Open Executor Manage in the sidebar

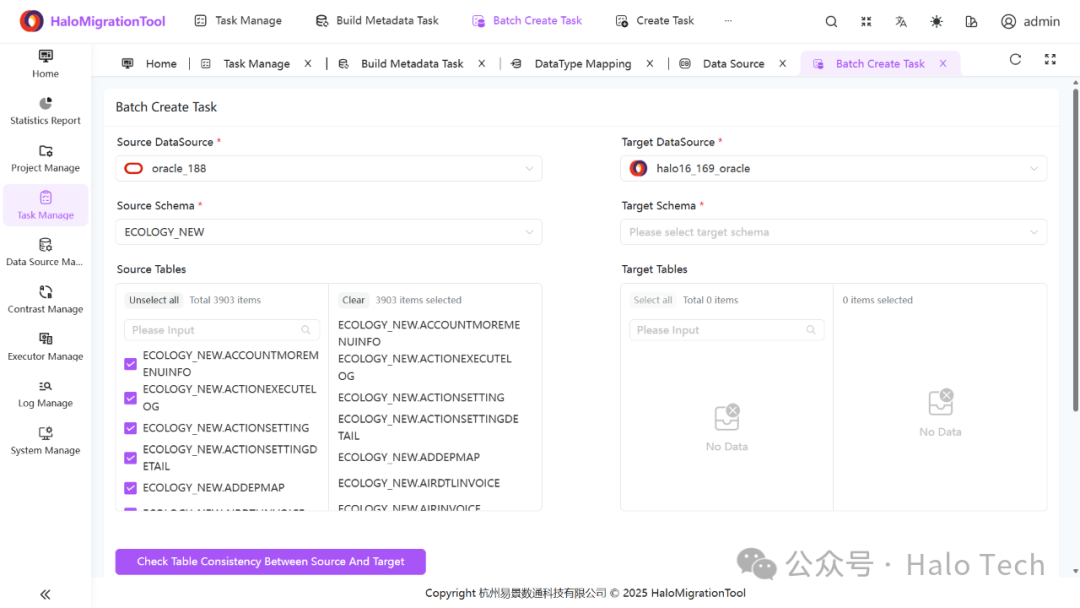45,346
